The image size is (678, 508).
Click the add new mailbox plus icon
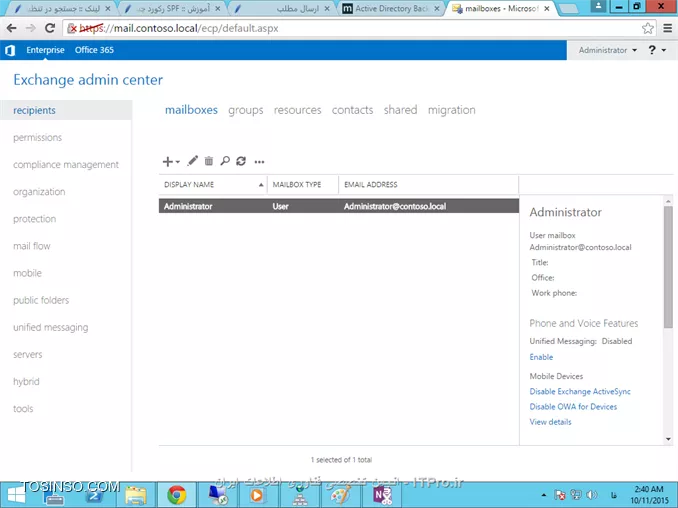167,162
